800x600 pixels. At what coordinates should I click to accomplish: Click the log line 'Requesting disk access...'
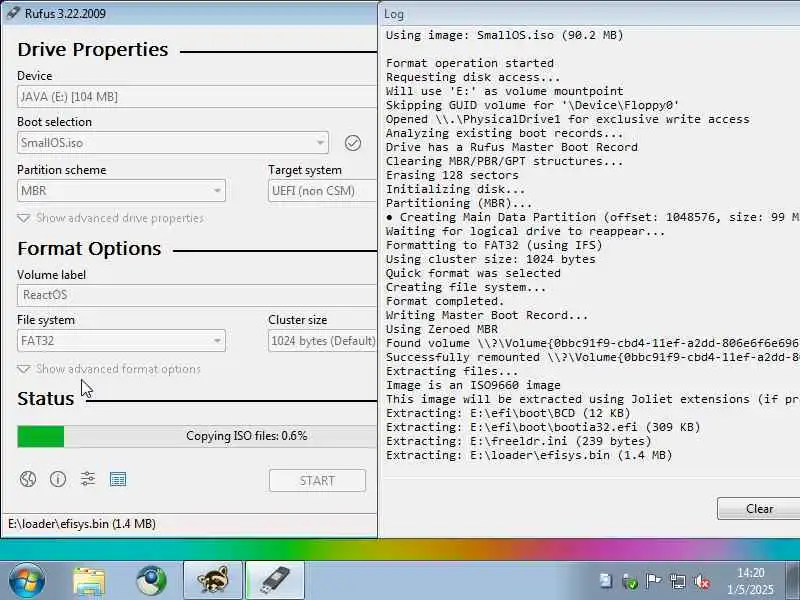[473, 77]
